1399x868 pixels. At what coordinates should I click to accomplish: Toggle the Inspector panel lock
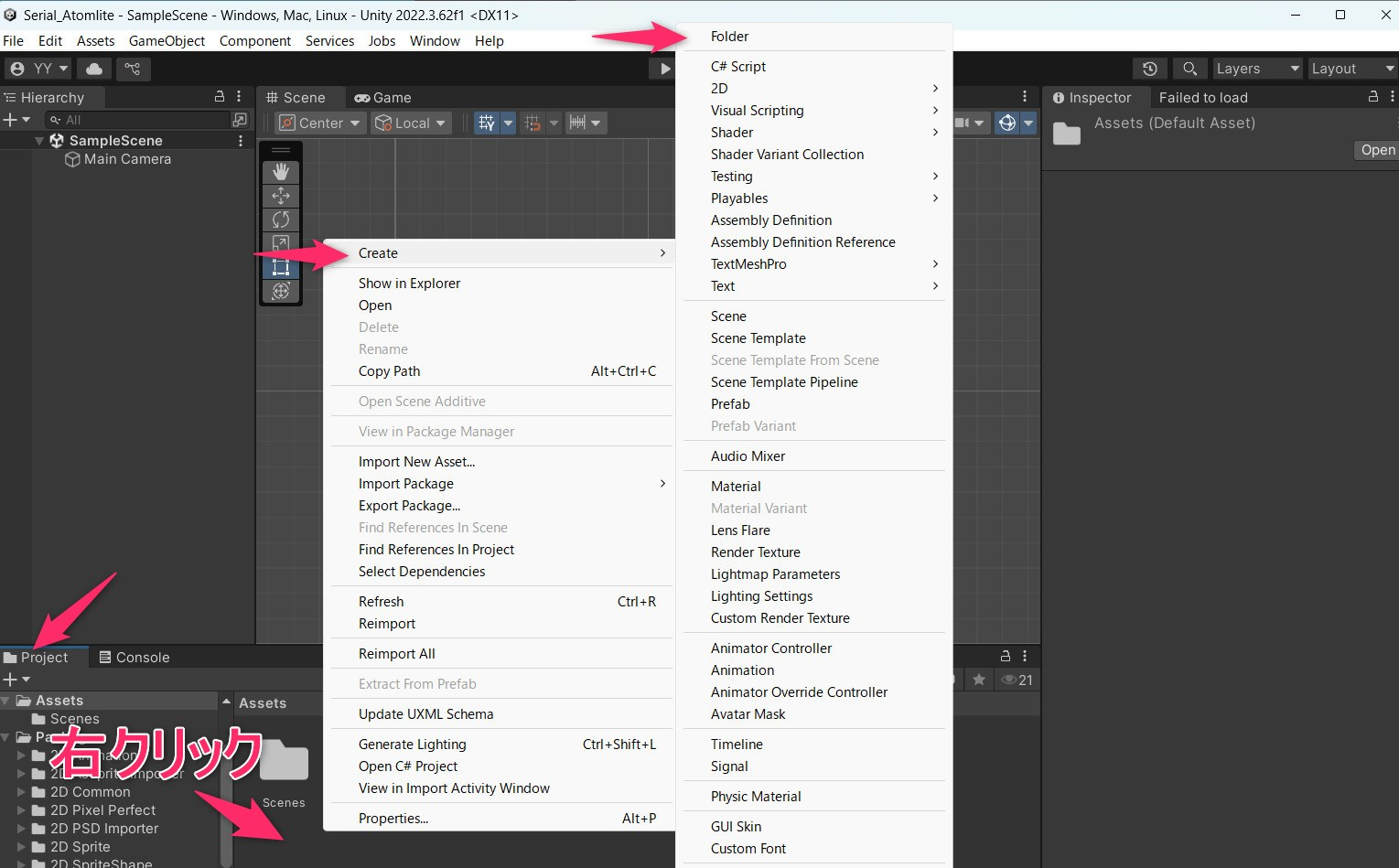pos(1372,96)
